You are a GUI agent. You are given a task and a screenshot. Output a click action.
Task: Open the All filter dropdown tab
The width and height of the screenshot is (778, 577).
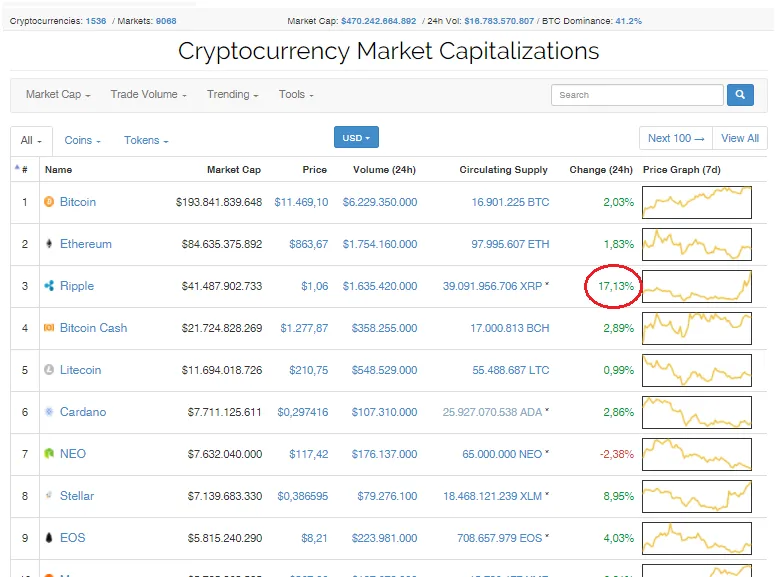click(x=31, y=140)
